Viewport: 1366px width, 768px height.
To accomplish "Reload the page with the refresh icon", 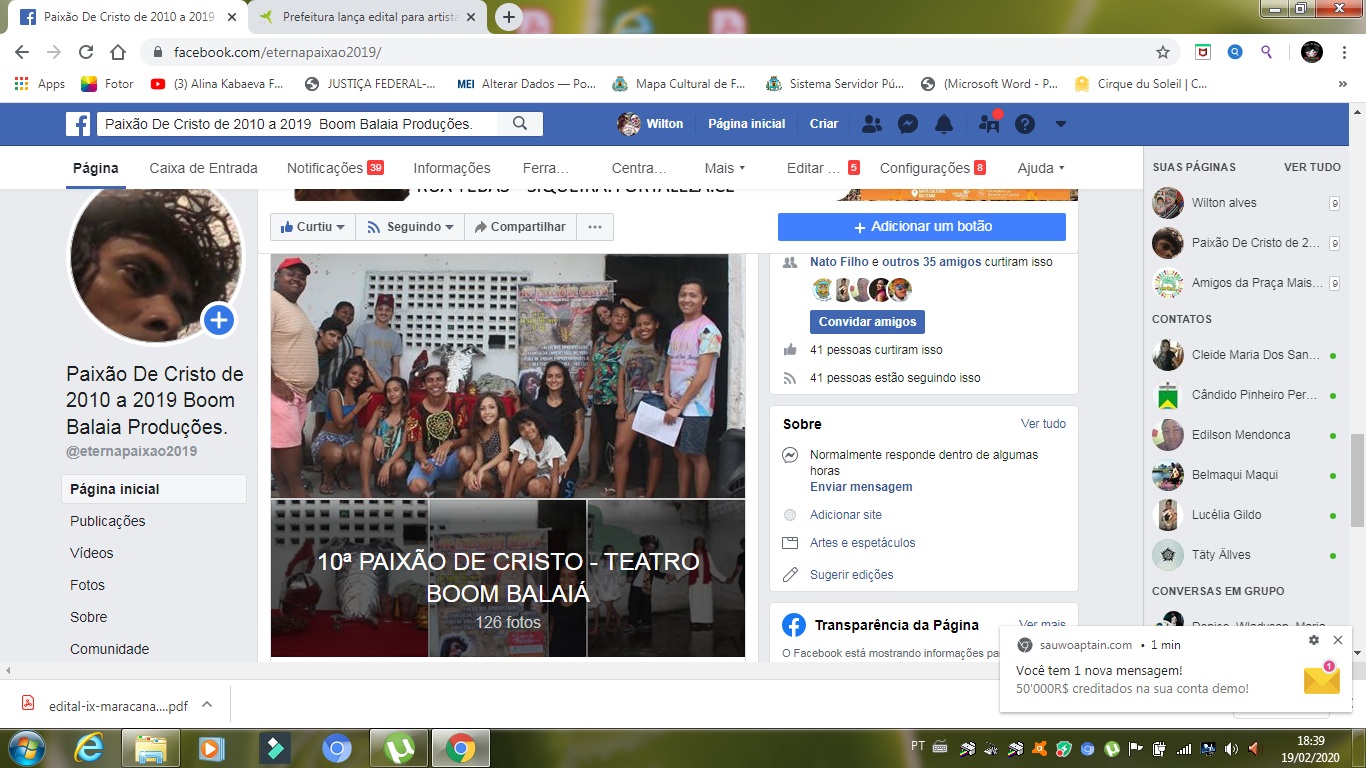I will pos(86,52).
